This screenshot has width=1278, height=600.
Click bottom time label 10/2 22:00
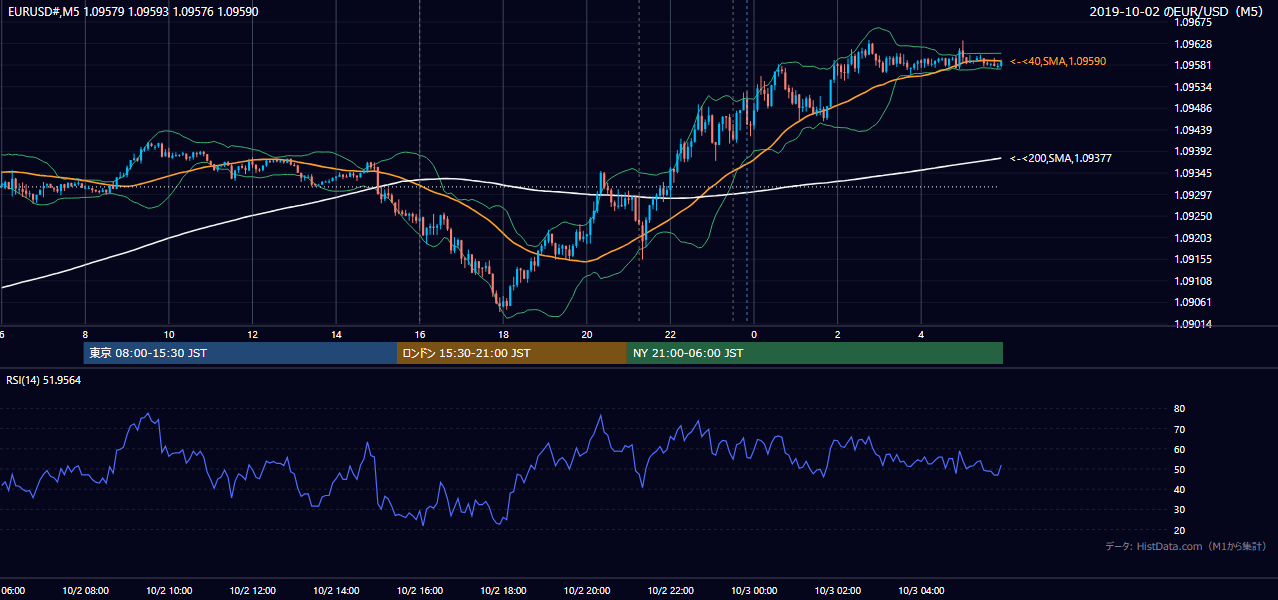(670, 591)
